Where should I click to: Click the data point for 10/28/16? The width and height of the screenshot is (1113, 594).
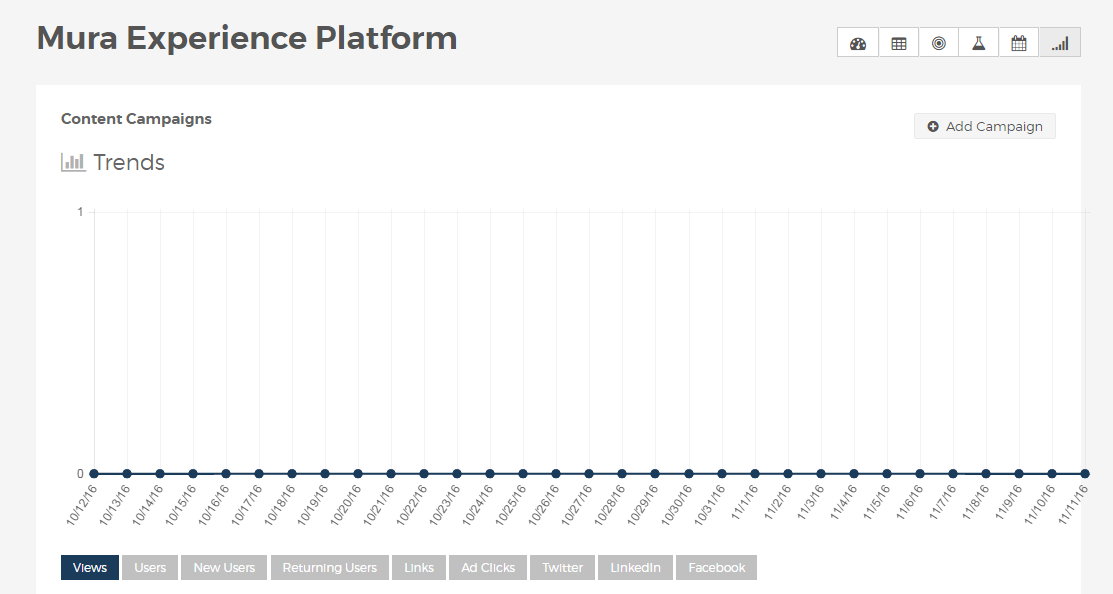click(623, 473)
